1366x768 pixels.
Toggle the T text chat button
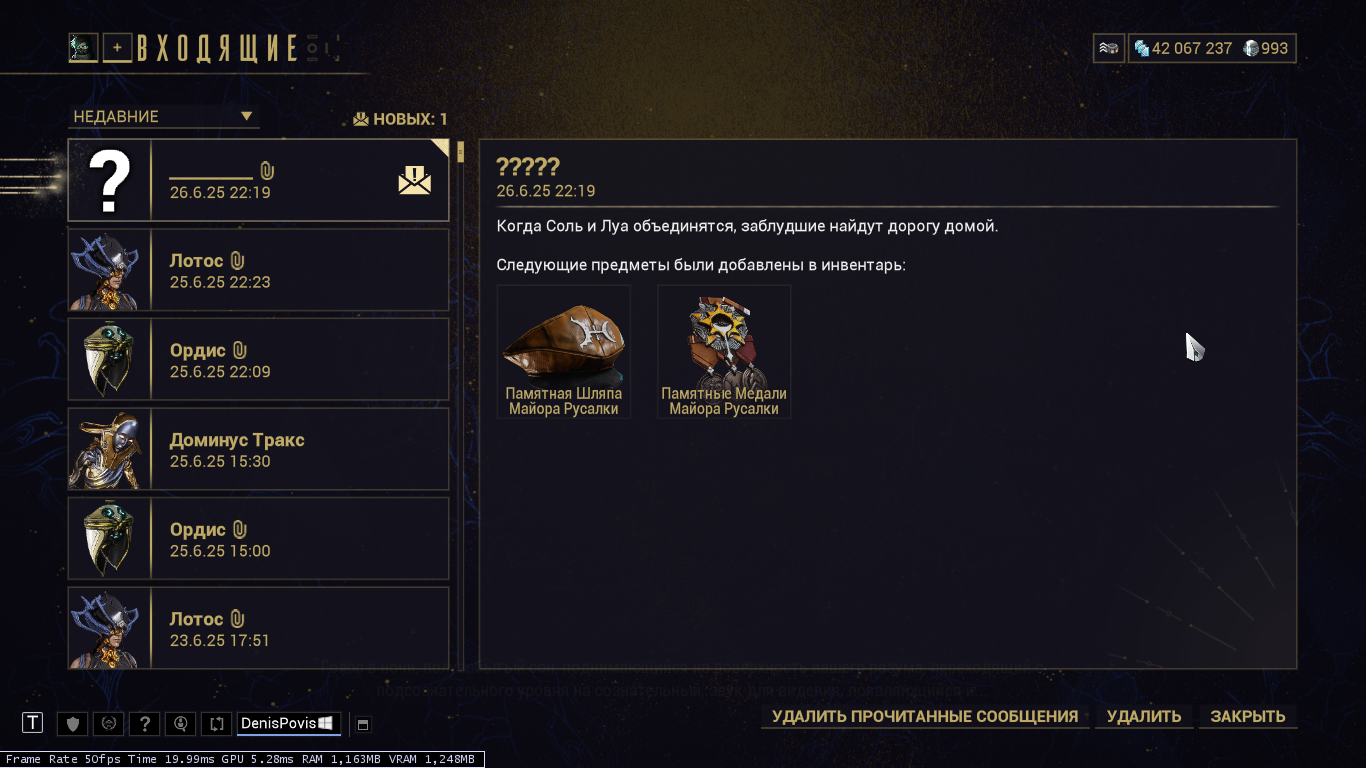tap(33, 723)
